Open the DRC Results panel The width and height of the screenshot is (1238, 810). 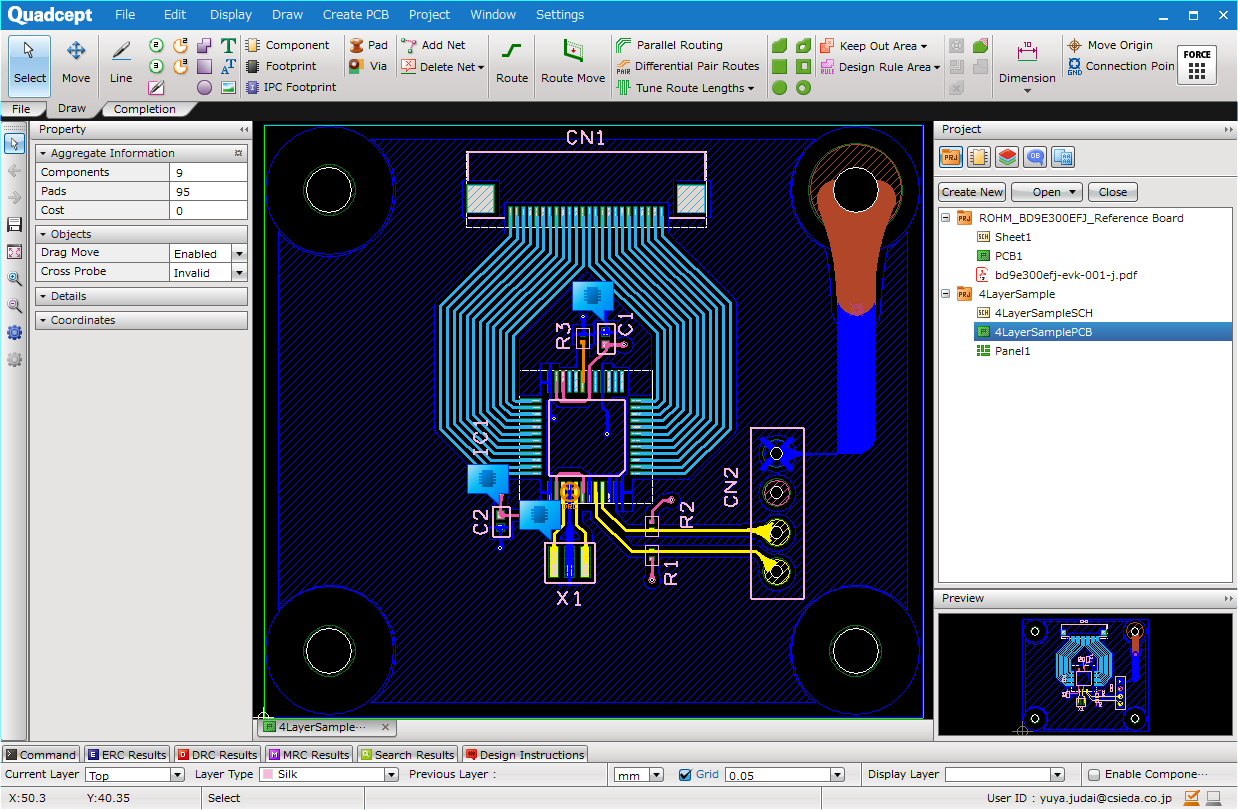(217, 755)
